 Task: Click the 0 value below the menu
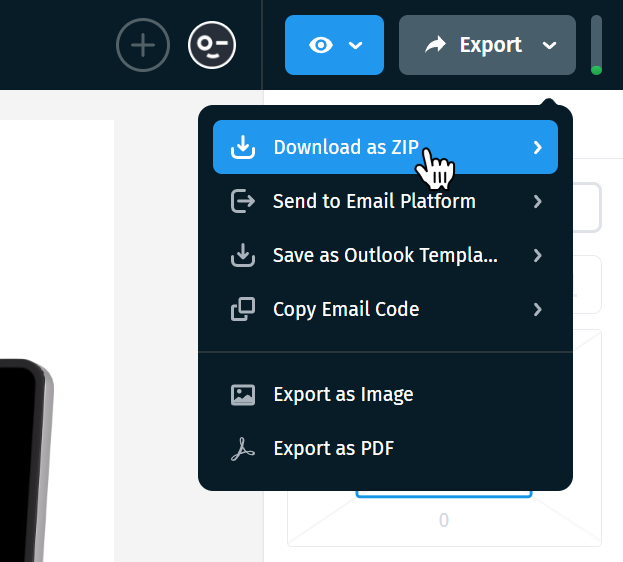click(444, 520)
